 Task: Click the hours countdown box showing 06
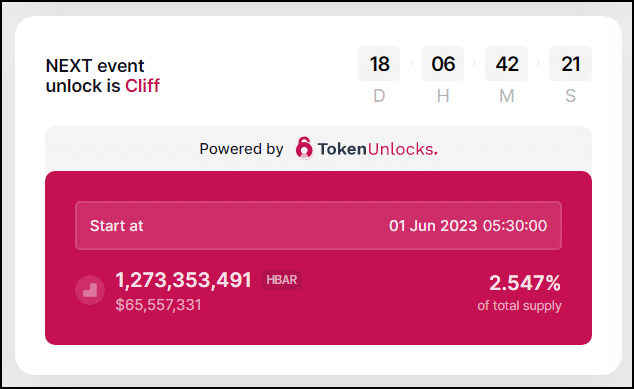[443, 63]
